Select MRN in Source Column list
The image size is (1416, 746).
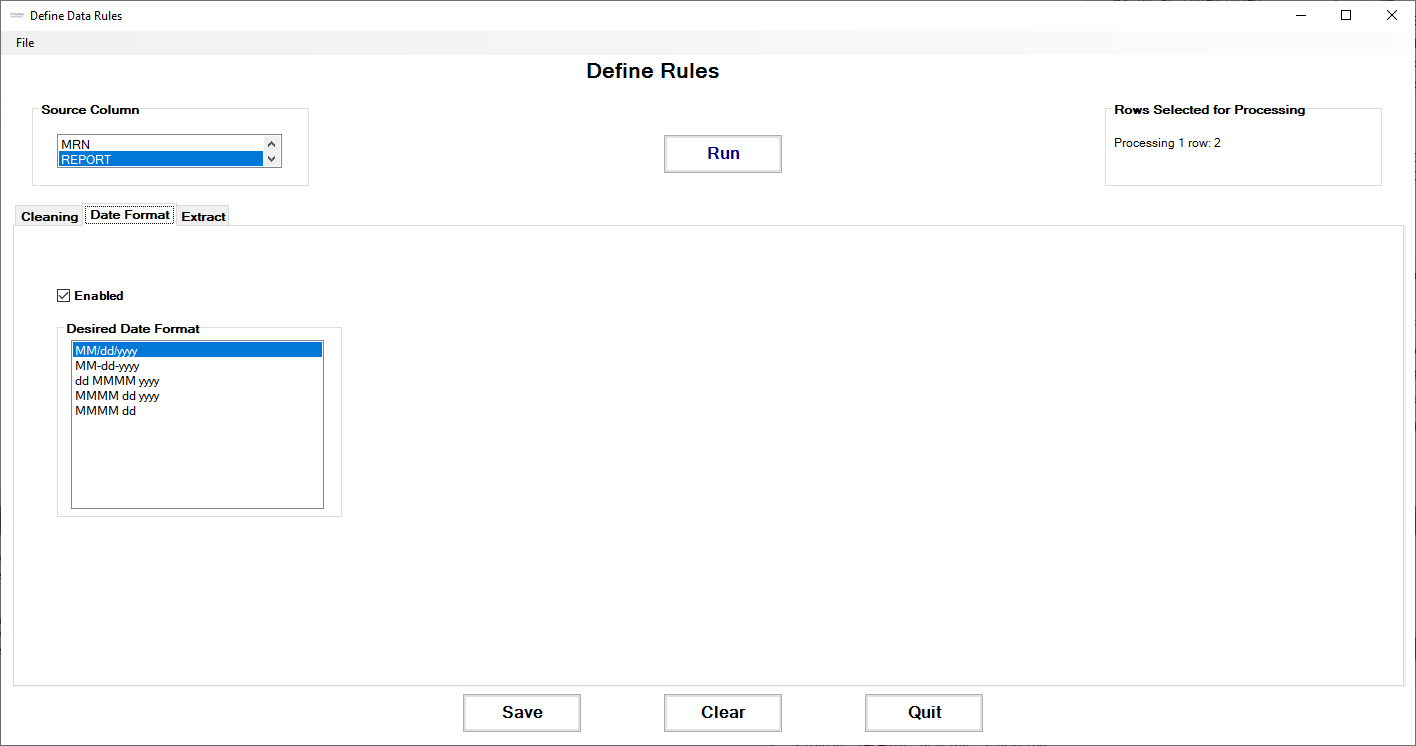[x=160, y=144]
